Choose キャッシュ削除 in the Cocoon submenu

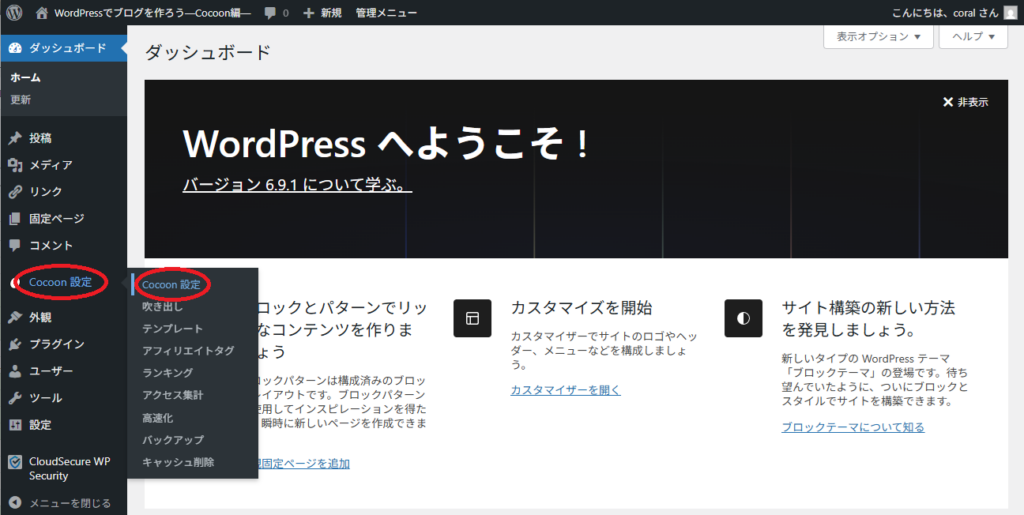(178, 462)
